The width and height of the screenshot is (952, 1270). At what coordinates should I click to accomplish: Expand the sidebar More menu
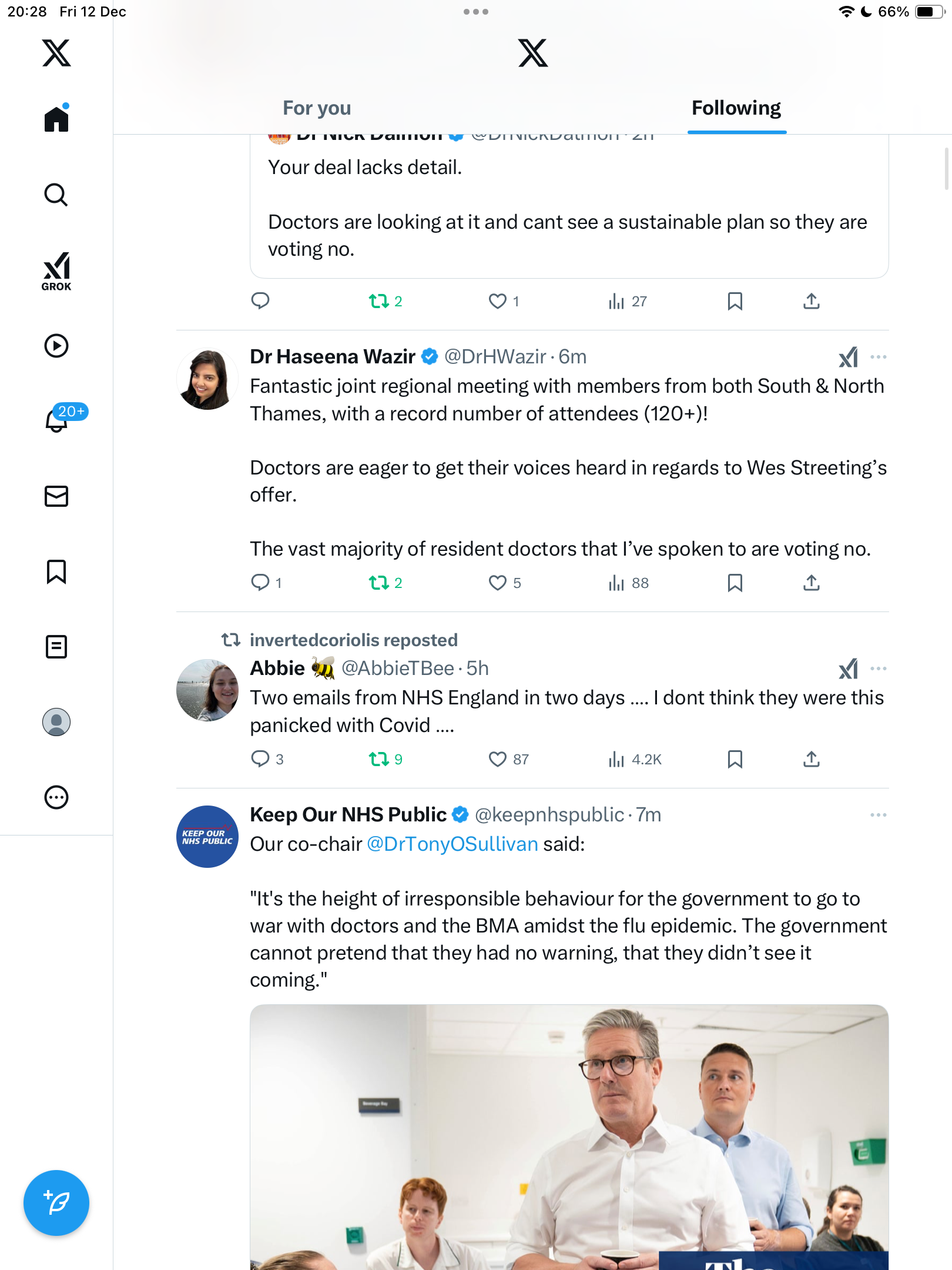(56, 797)
